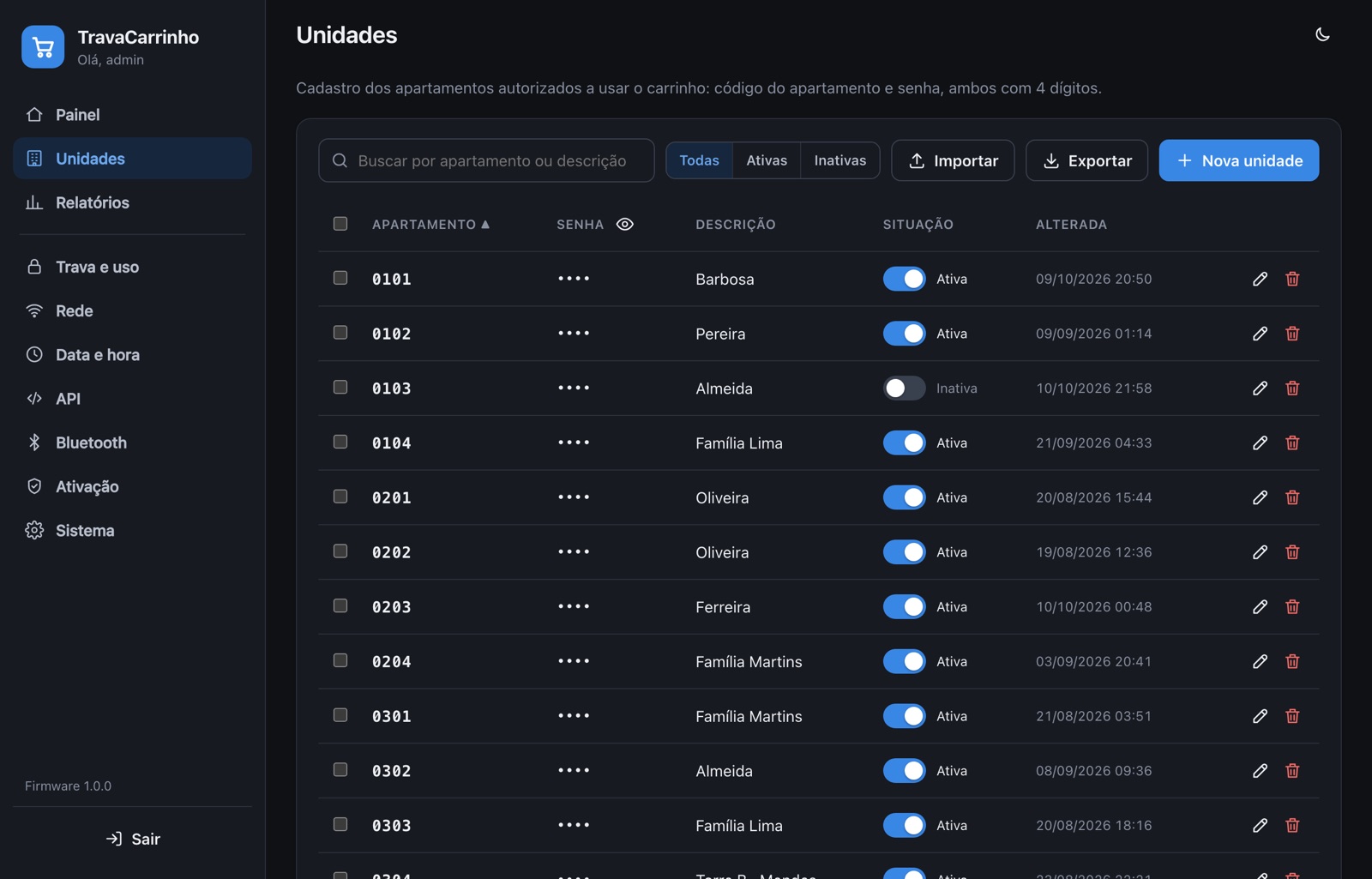This screenshot has width=1372, height=879.
Task: Delete apartment 0201 with trash icon
Action: 1292,497
